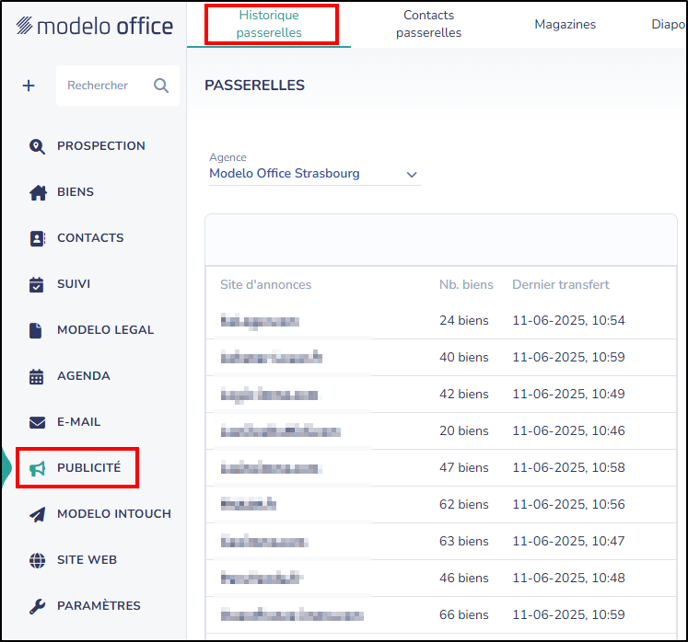Click the Suivi calendar-check icon
Viewport: 688px width, 642px height.
(36, 284)
